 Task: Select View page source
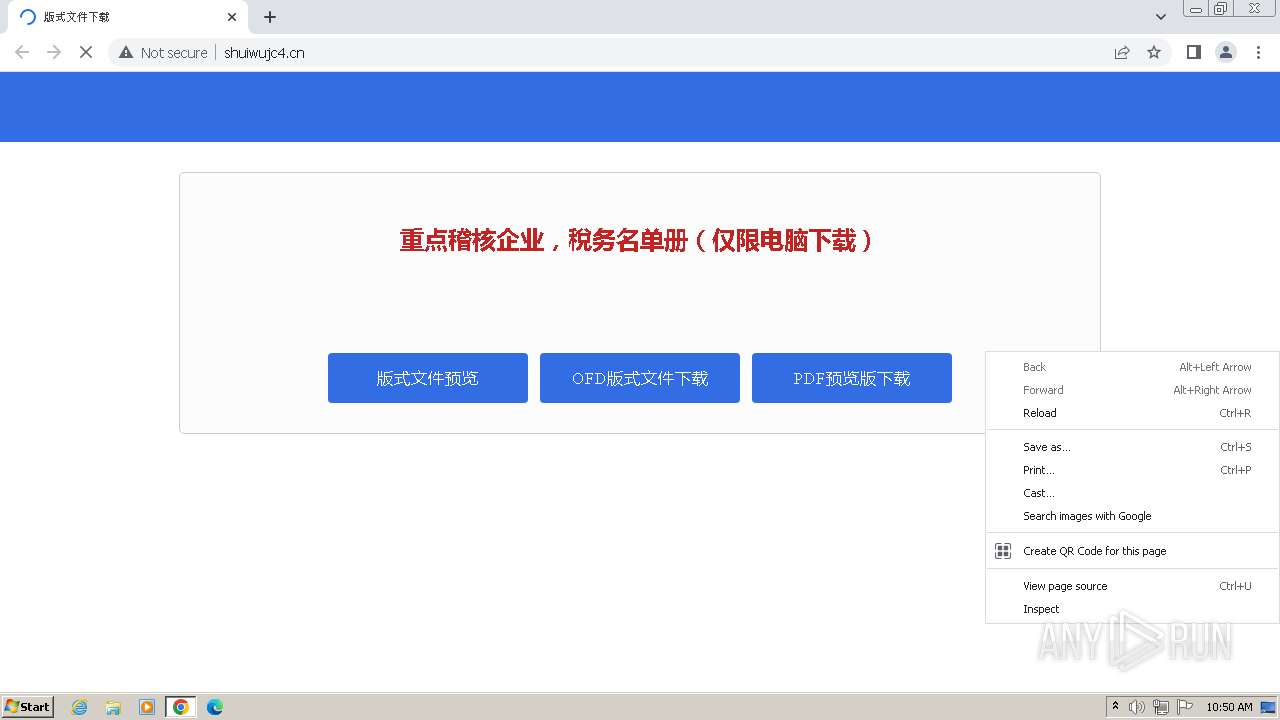point(1132,586)
